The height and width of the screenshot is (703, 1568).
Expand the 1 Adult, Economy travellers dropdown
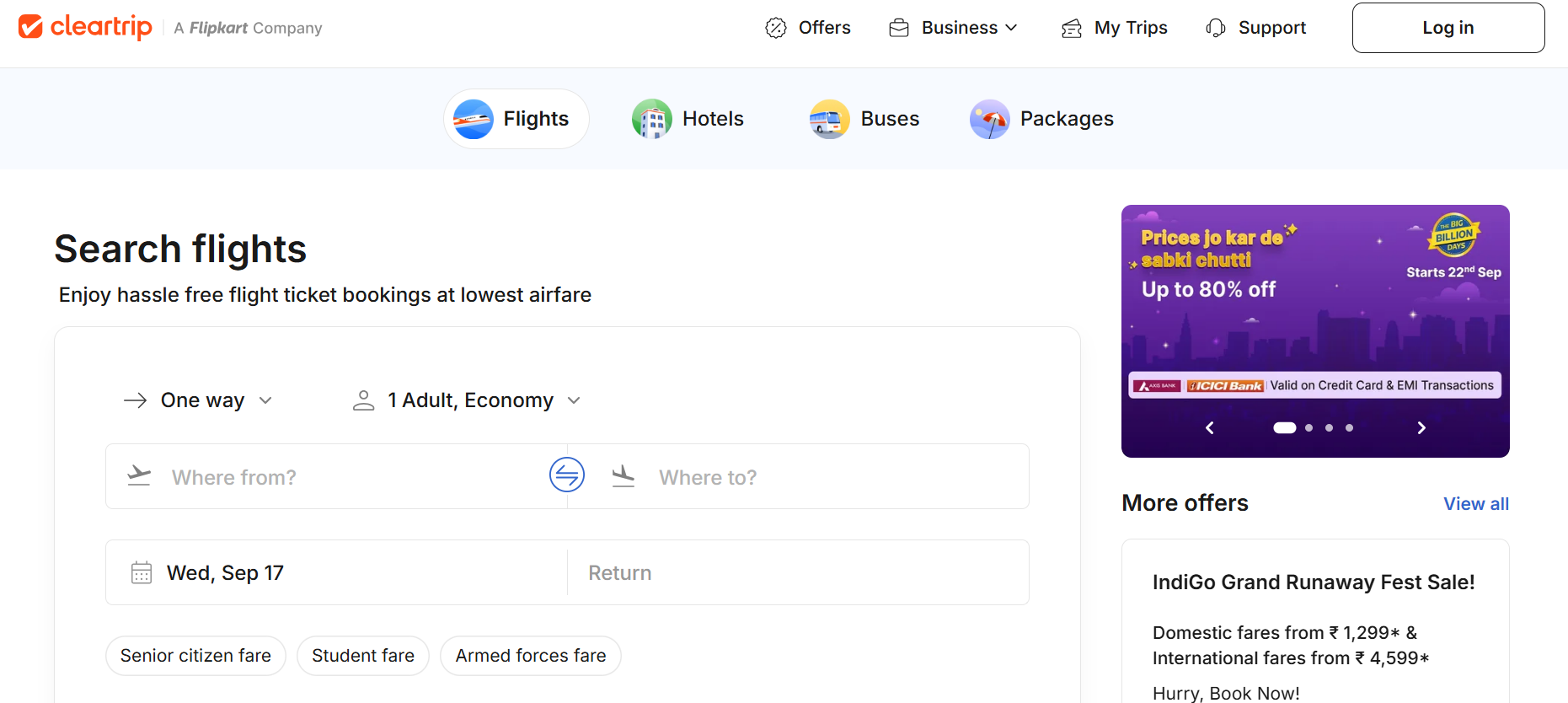[468, 400]
